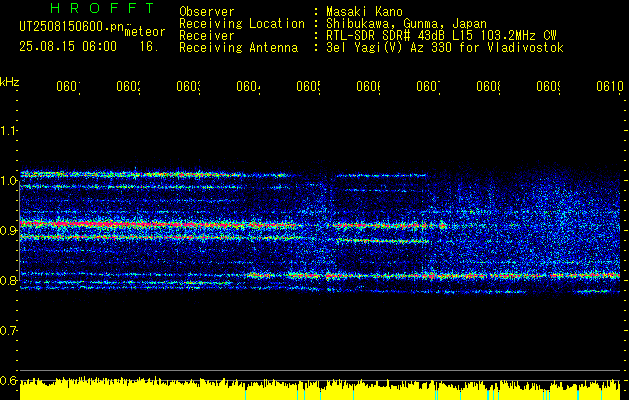Click the 0.9 kHz frequency label
The width and height of the screenshot is (629, 400).
pyautogui.click(x=8, y=231)
